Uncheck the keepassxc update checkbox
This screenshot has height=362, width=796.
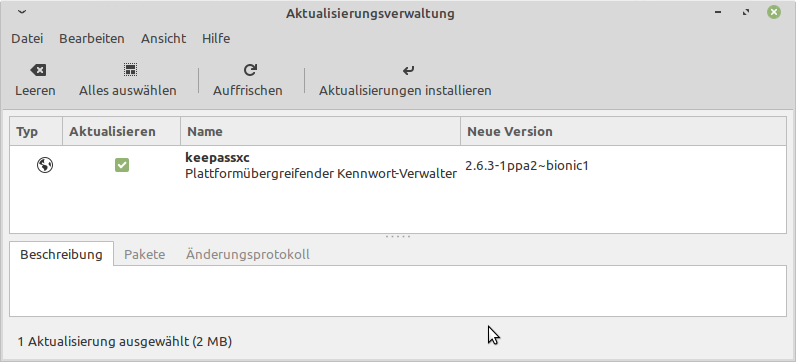(x=122, y=165)
